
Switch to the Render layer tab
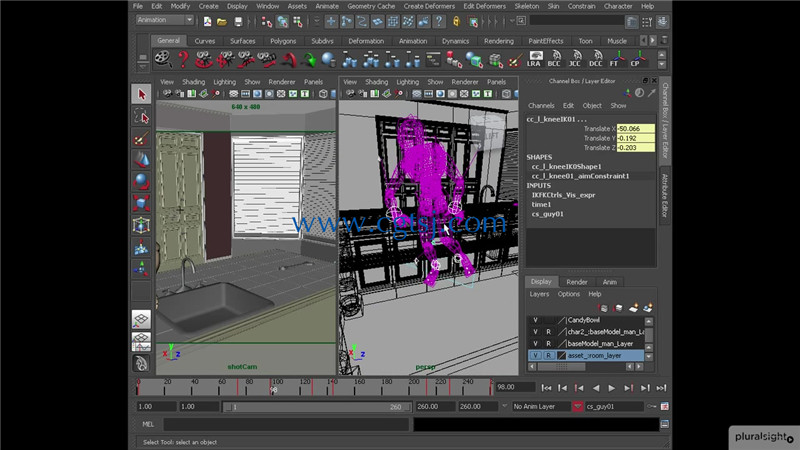click(577, 282)
